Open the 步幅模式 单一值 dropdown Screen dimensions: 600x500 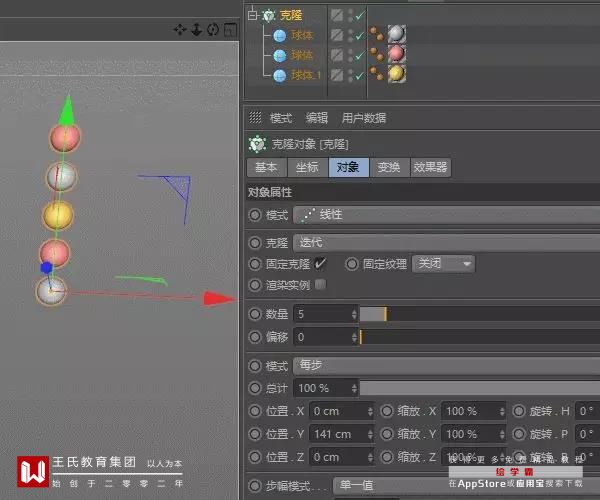(466, 485)
